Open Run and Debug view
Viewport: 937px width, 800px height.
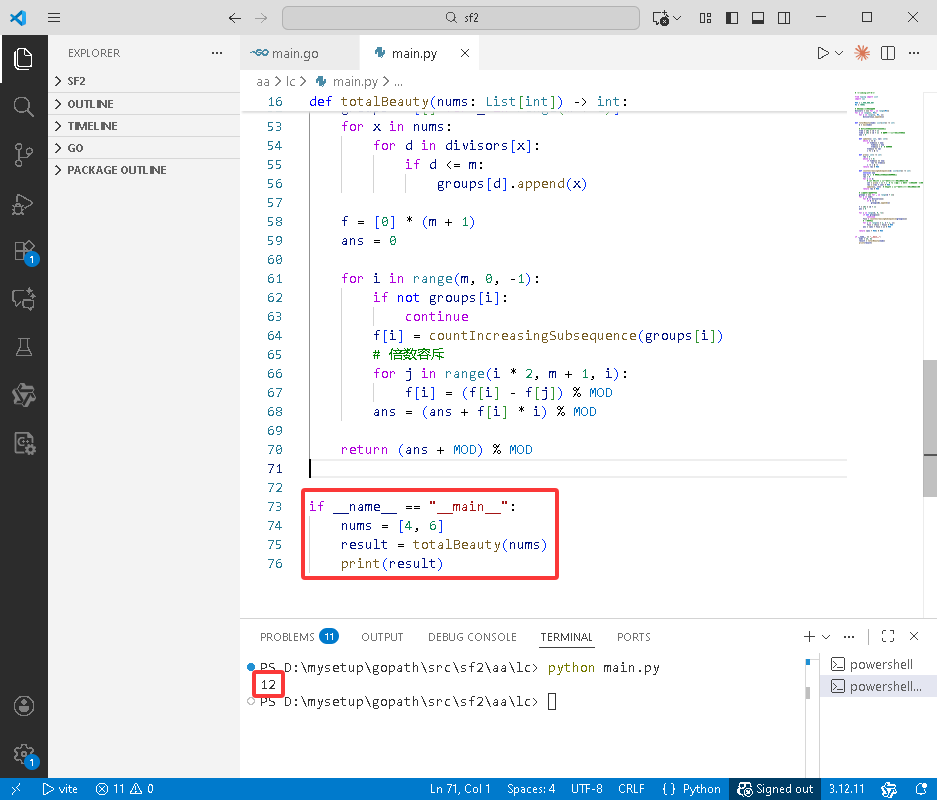click(23, 204)
